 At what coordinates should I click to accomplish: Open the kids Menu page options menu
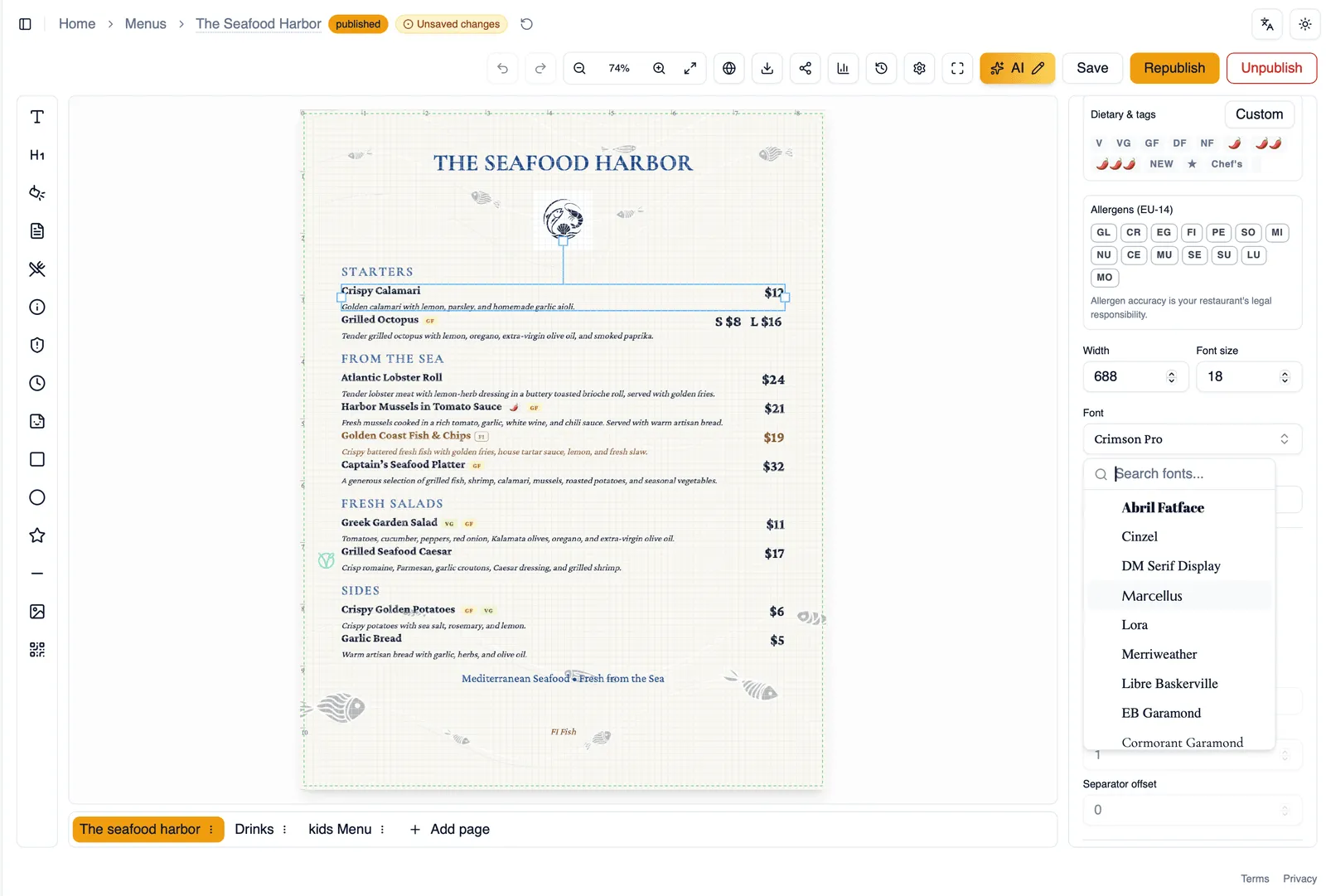coord(382,830)
